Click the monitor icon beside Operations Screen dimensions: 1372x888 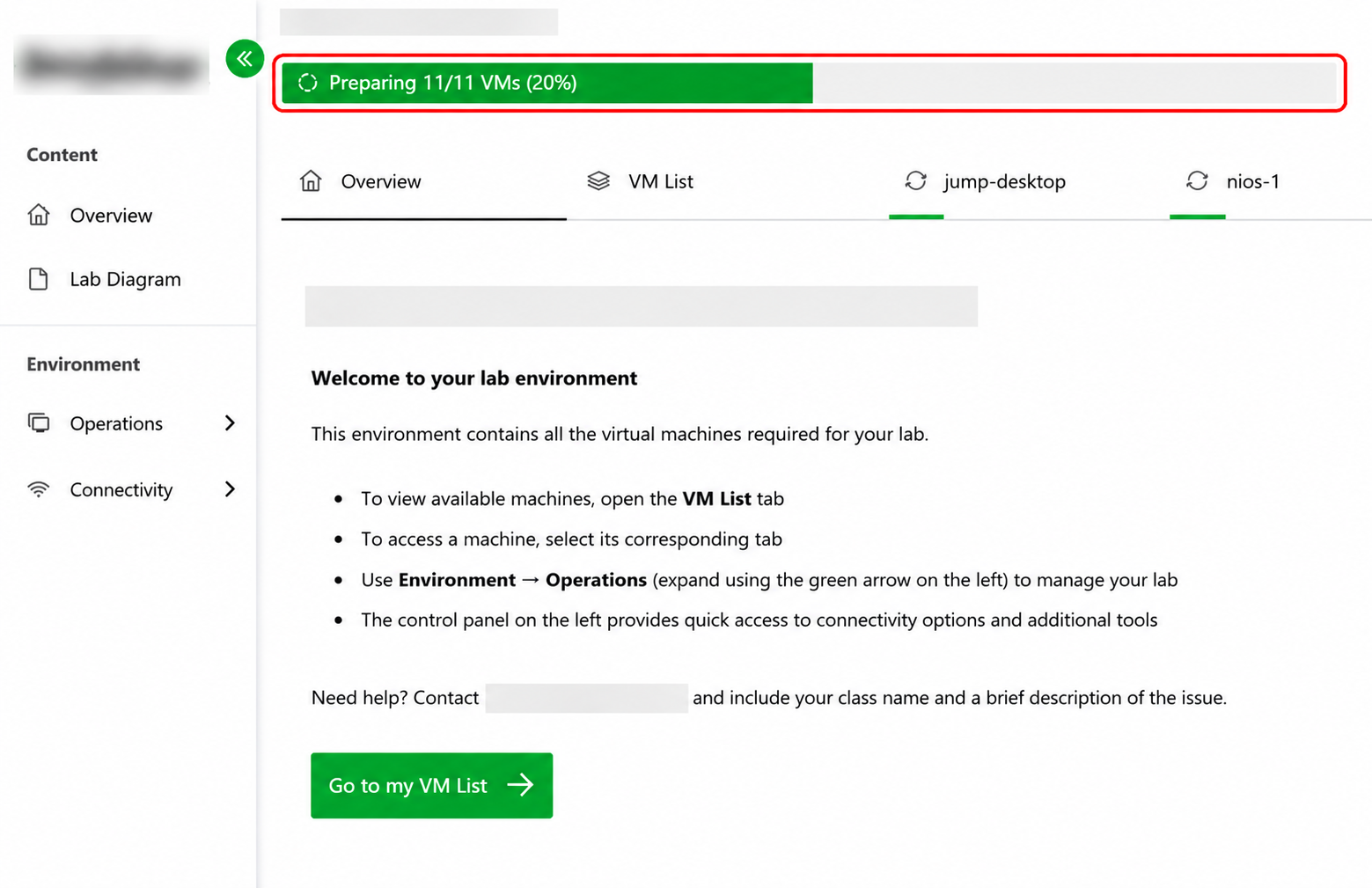pos(39,423)
